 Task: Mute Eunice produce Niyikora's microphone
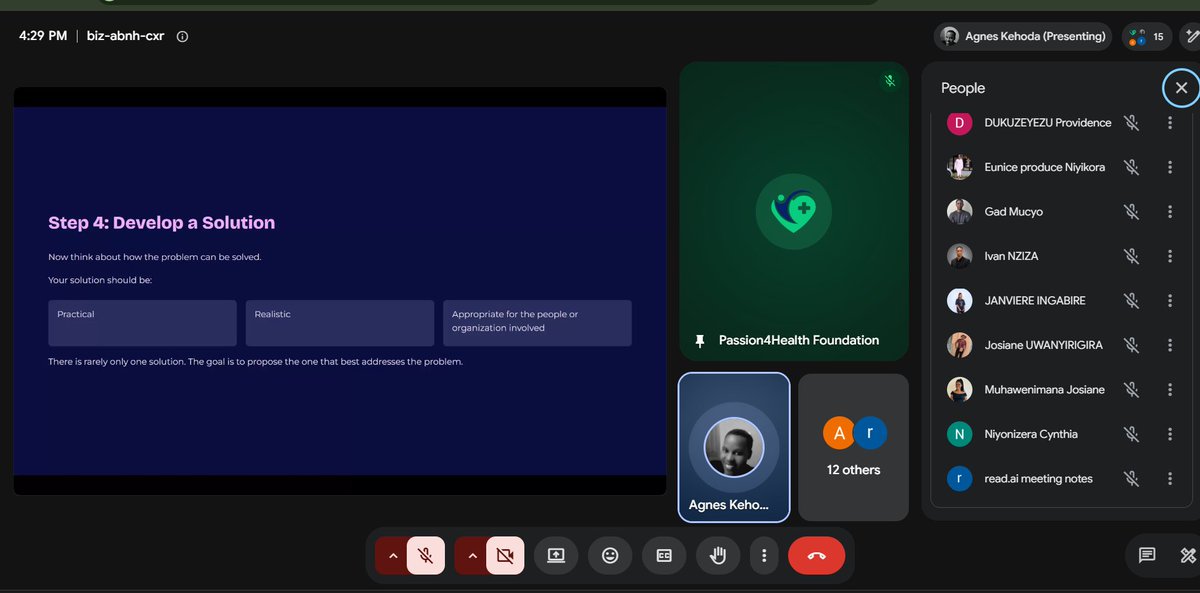pos(1131,167)
